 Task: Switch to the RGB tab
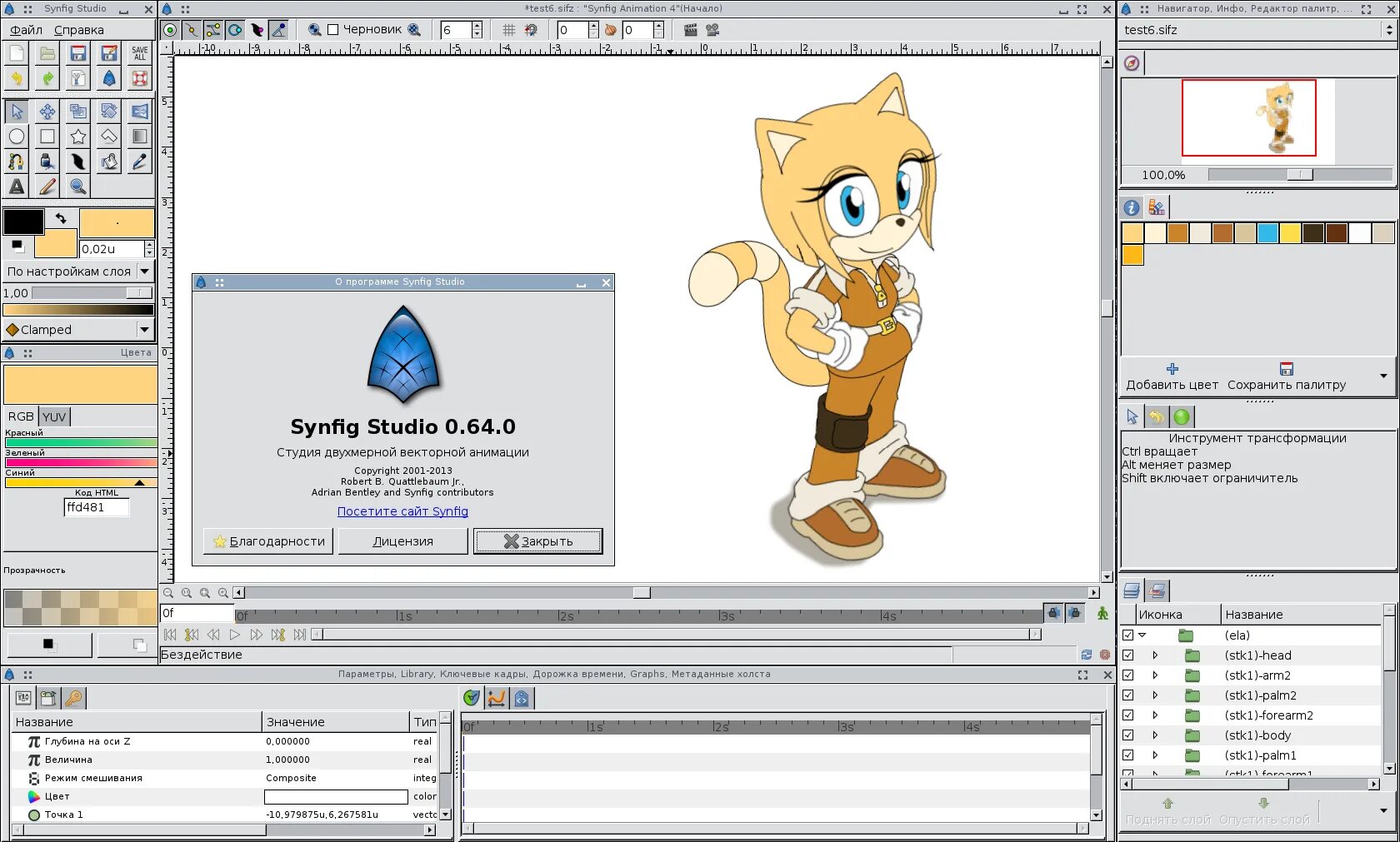pyautogui.click(x=21, y=416)
